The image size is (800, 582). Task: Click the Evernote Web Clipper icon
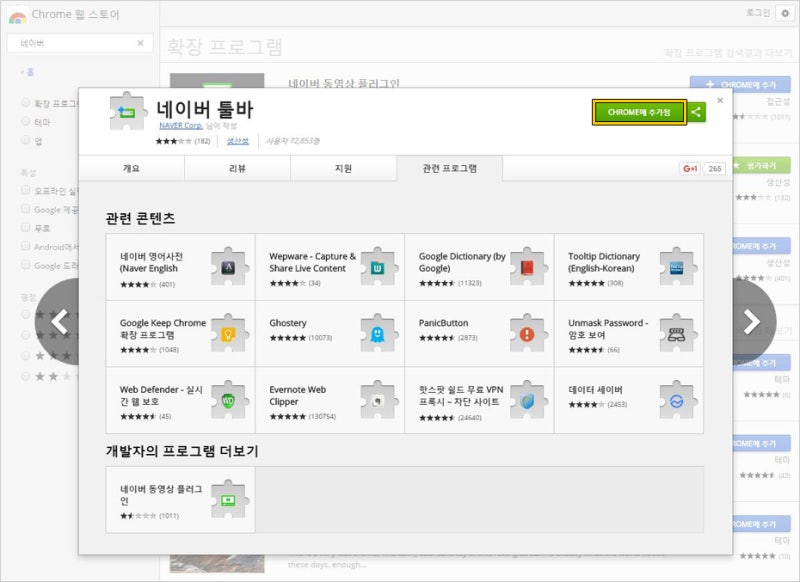click(x=378, y=400)
